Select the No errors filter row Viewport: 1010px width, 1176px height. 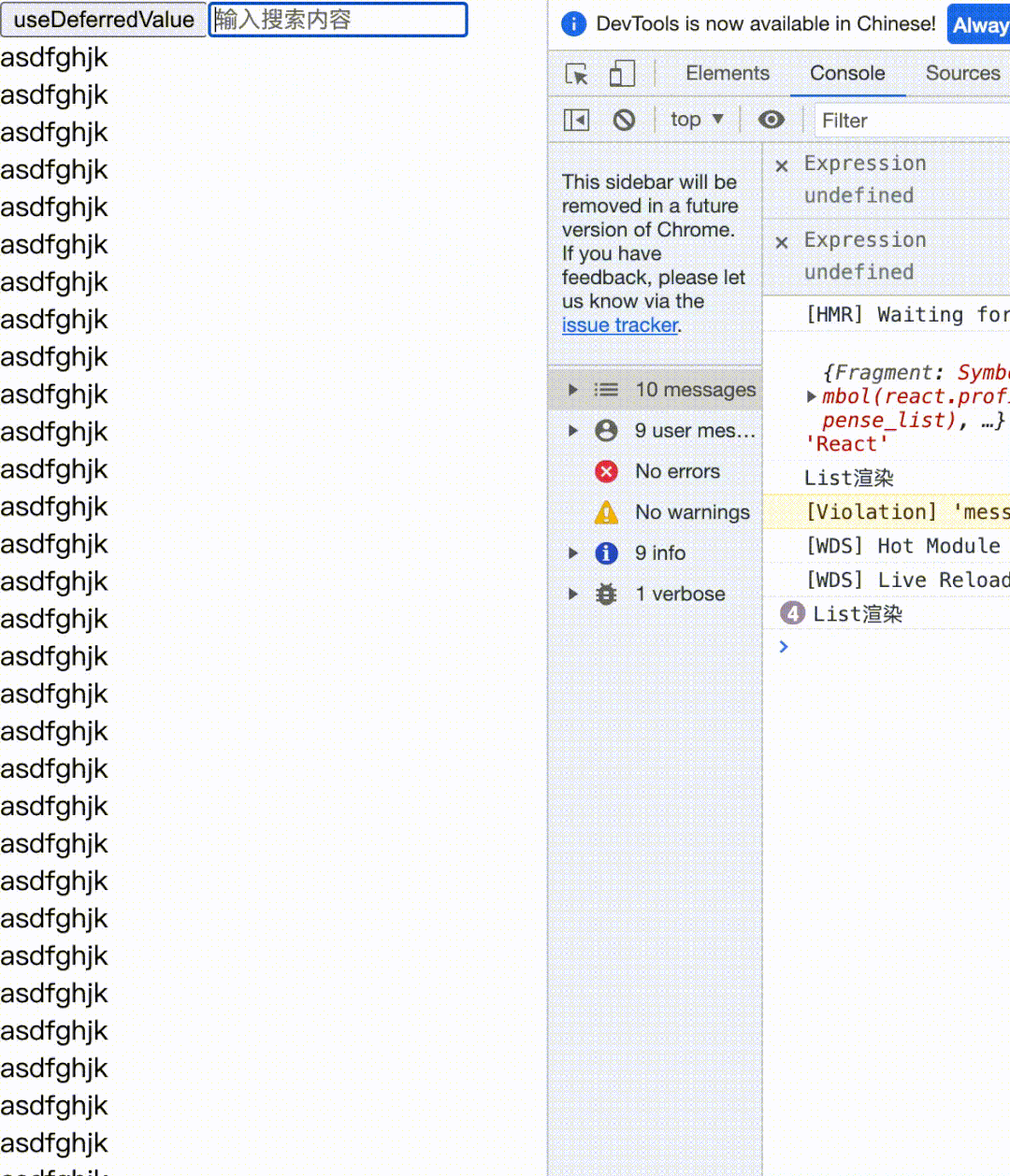[x=655, y=471]
